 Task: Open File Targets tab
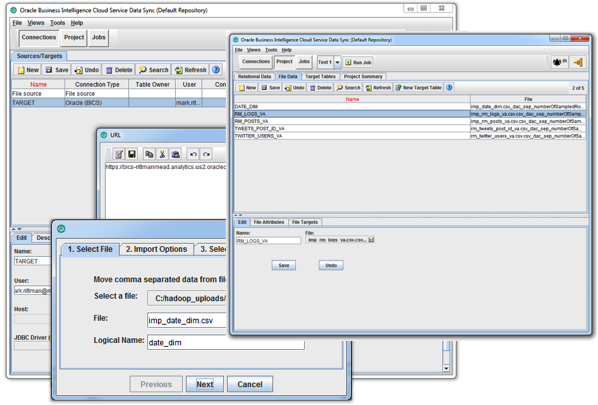[305, 222]
